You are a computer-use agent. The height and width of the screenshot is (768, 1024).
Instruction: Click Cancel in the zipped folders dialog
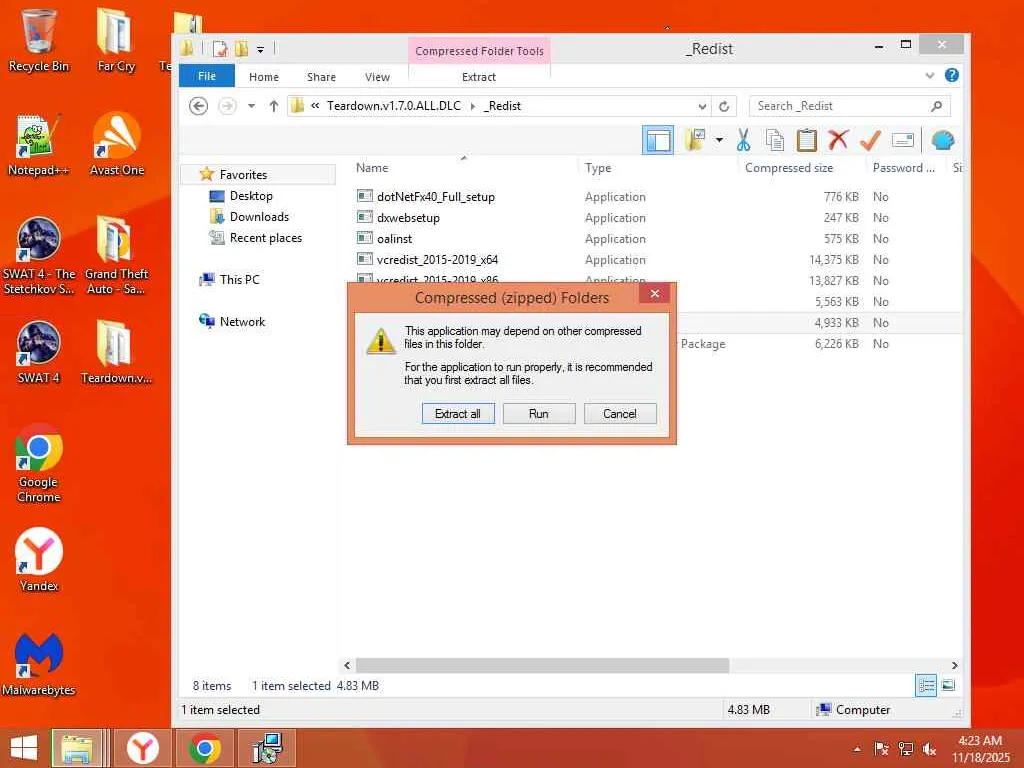tap(620, 413)
